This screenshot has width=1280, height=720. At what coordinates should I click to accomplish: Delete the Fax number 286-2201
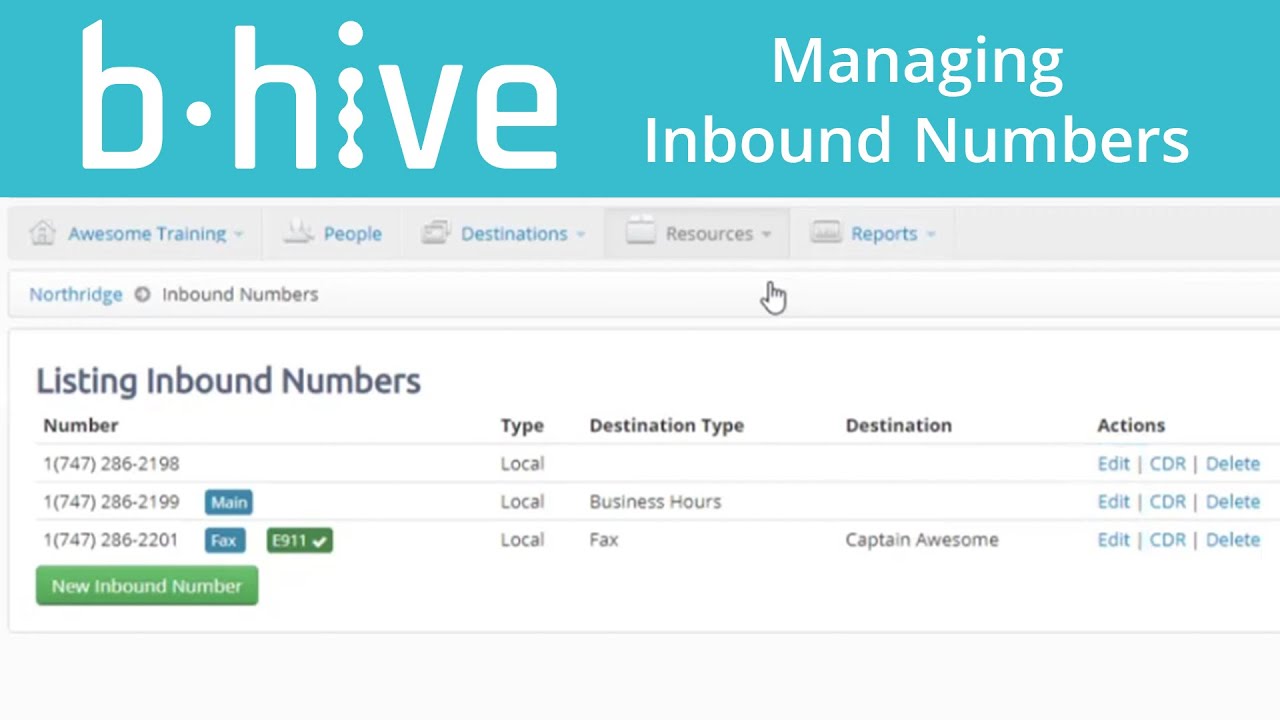click(x=1232, y=539)
